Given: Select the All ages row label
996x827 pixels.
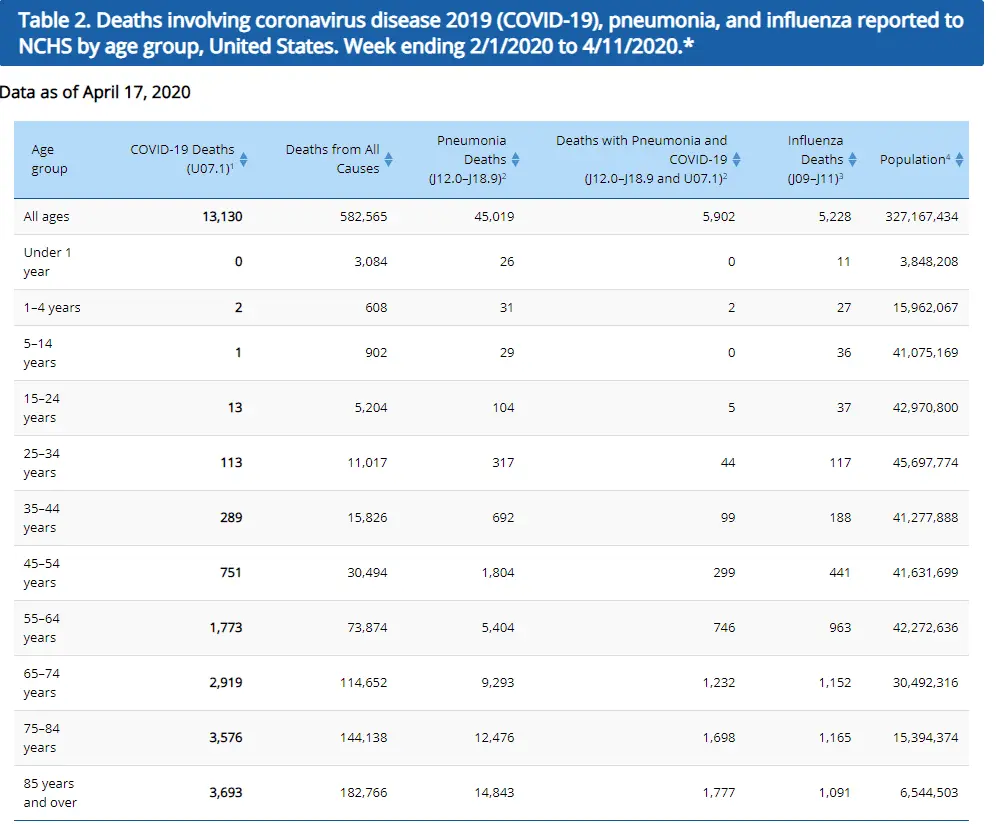Looking at the screenshot, I should [x=47, y=216].
